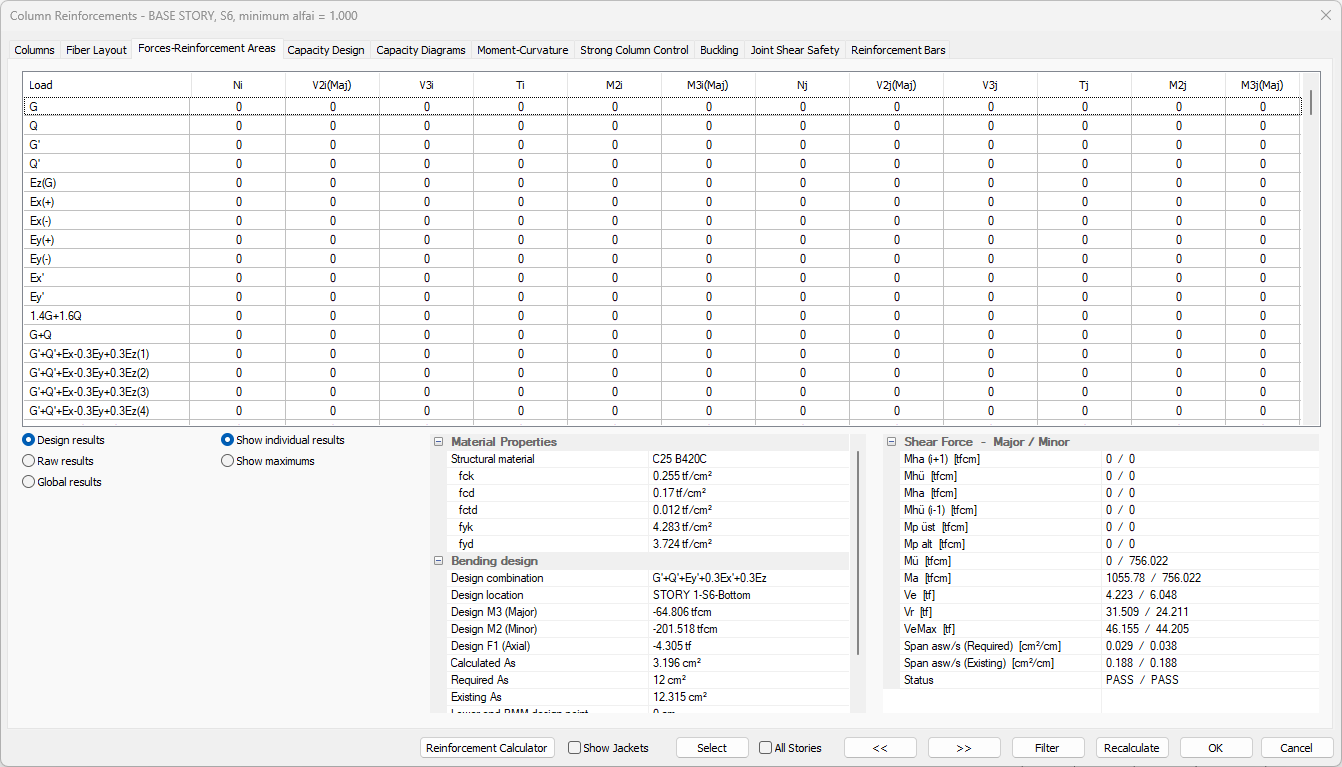Switch to the Capacity Diagrams tab

[x=420, y=50]
